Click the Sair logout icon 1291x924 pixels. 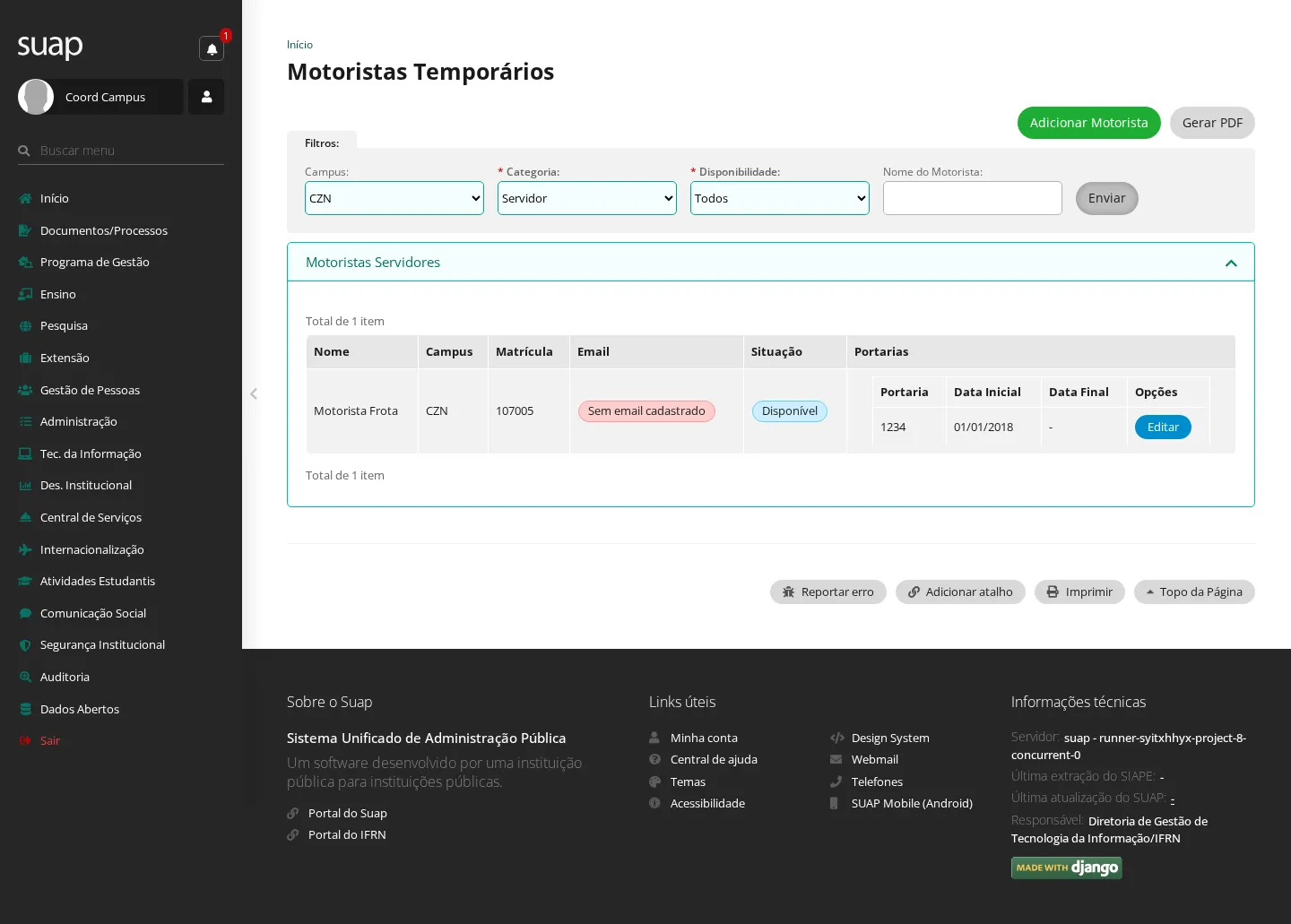(x=25, y=740)
